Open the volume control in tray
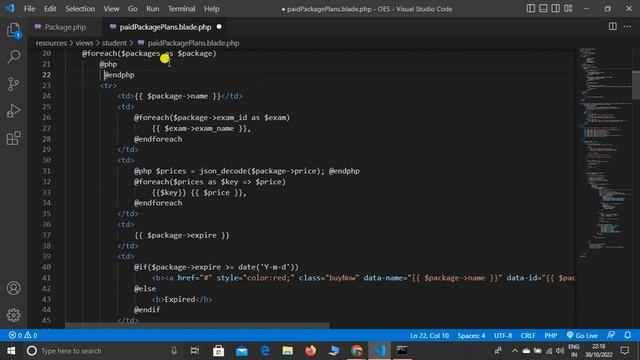The width and height of the screenshot is (640, 360). click(560, 351)
